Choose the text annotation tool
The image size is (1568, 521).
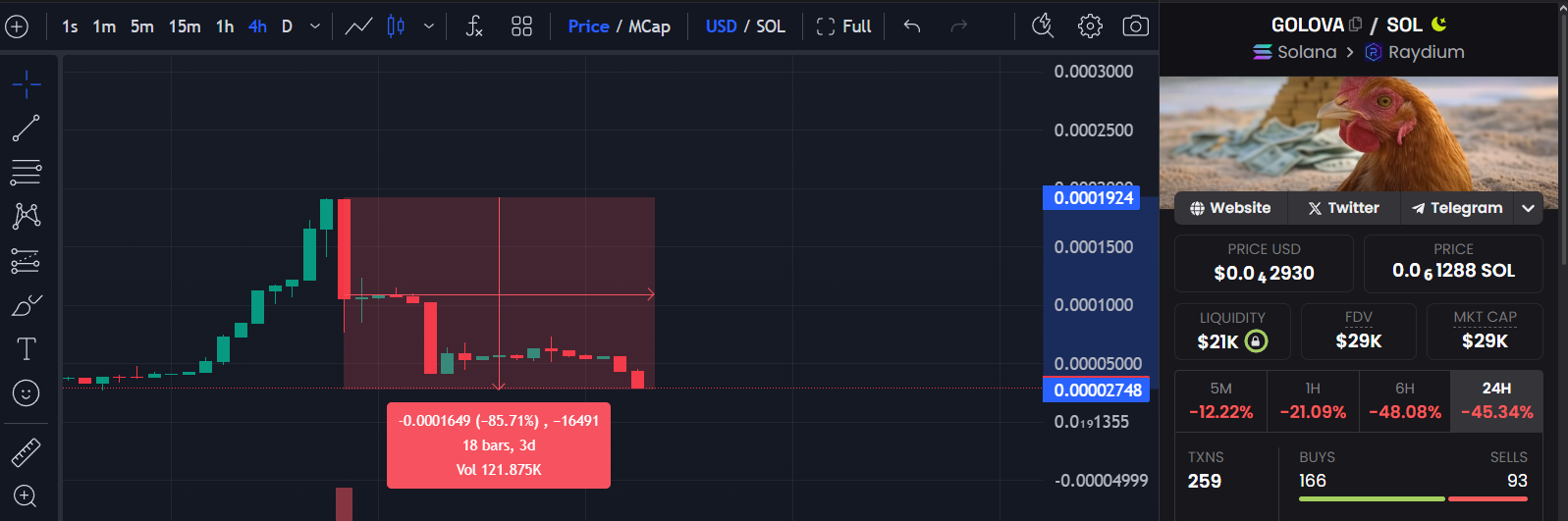pos(27,349)
